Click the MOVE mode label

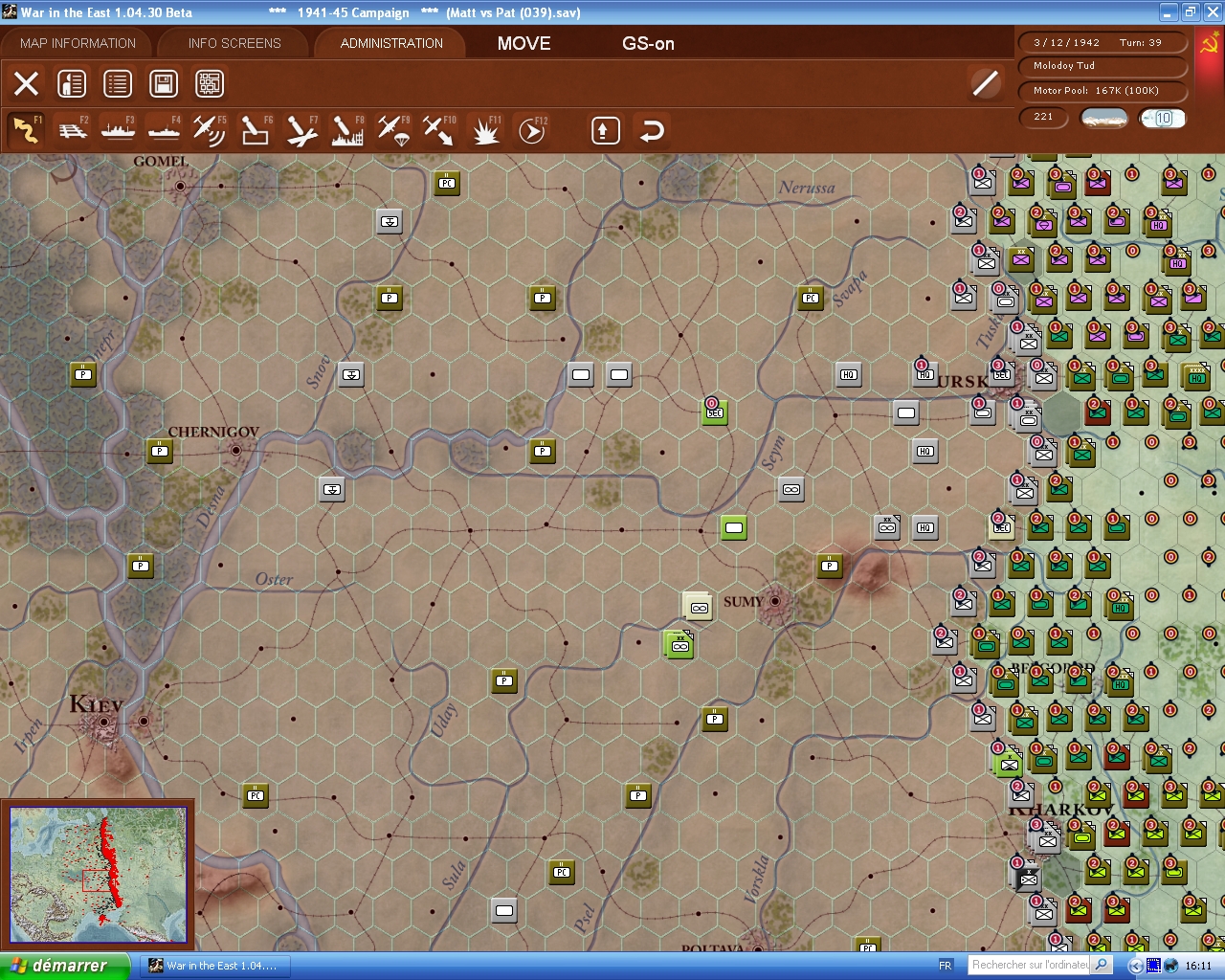[x=523, y=43]
